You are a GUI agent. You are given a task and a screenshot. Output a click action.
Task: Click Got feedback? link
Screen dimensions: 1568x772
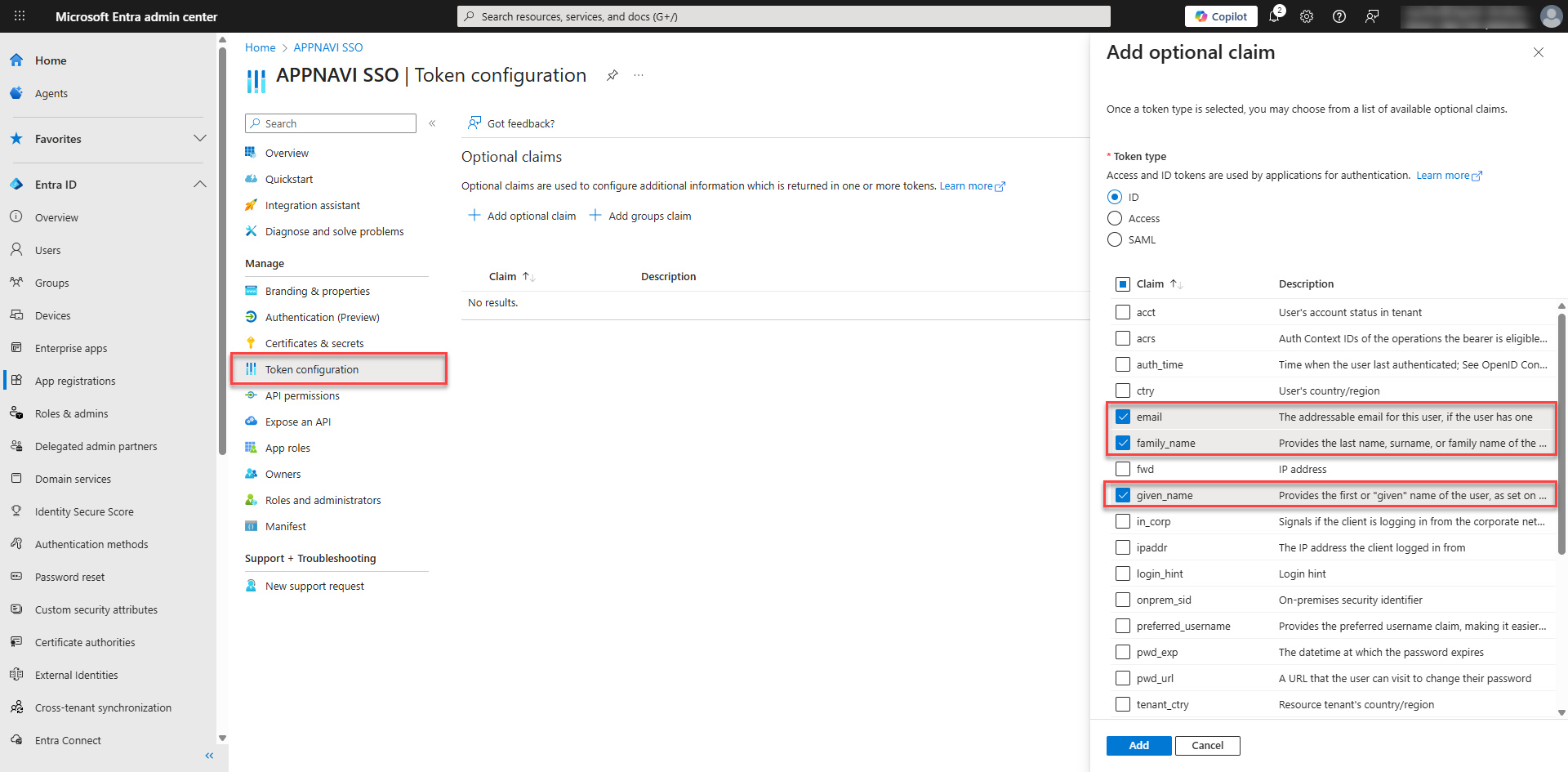tap(511, 123)
